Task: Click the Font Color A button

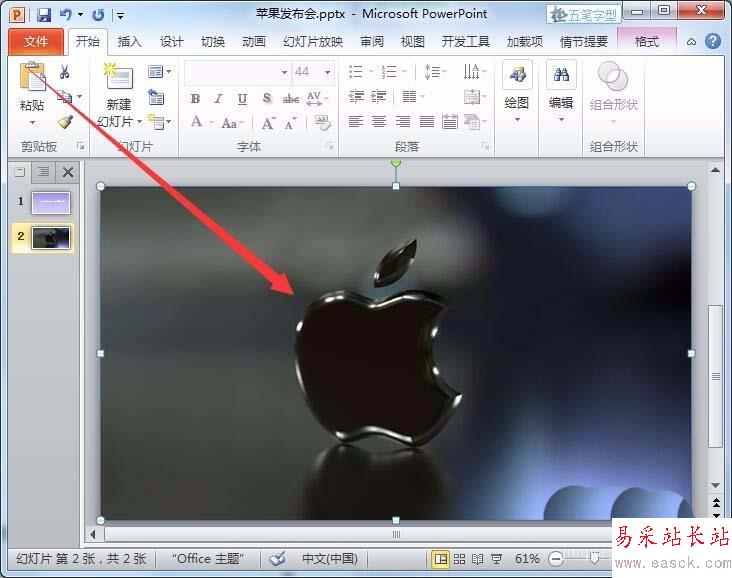Action: pyautogui.click(x=197, y=122)
